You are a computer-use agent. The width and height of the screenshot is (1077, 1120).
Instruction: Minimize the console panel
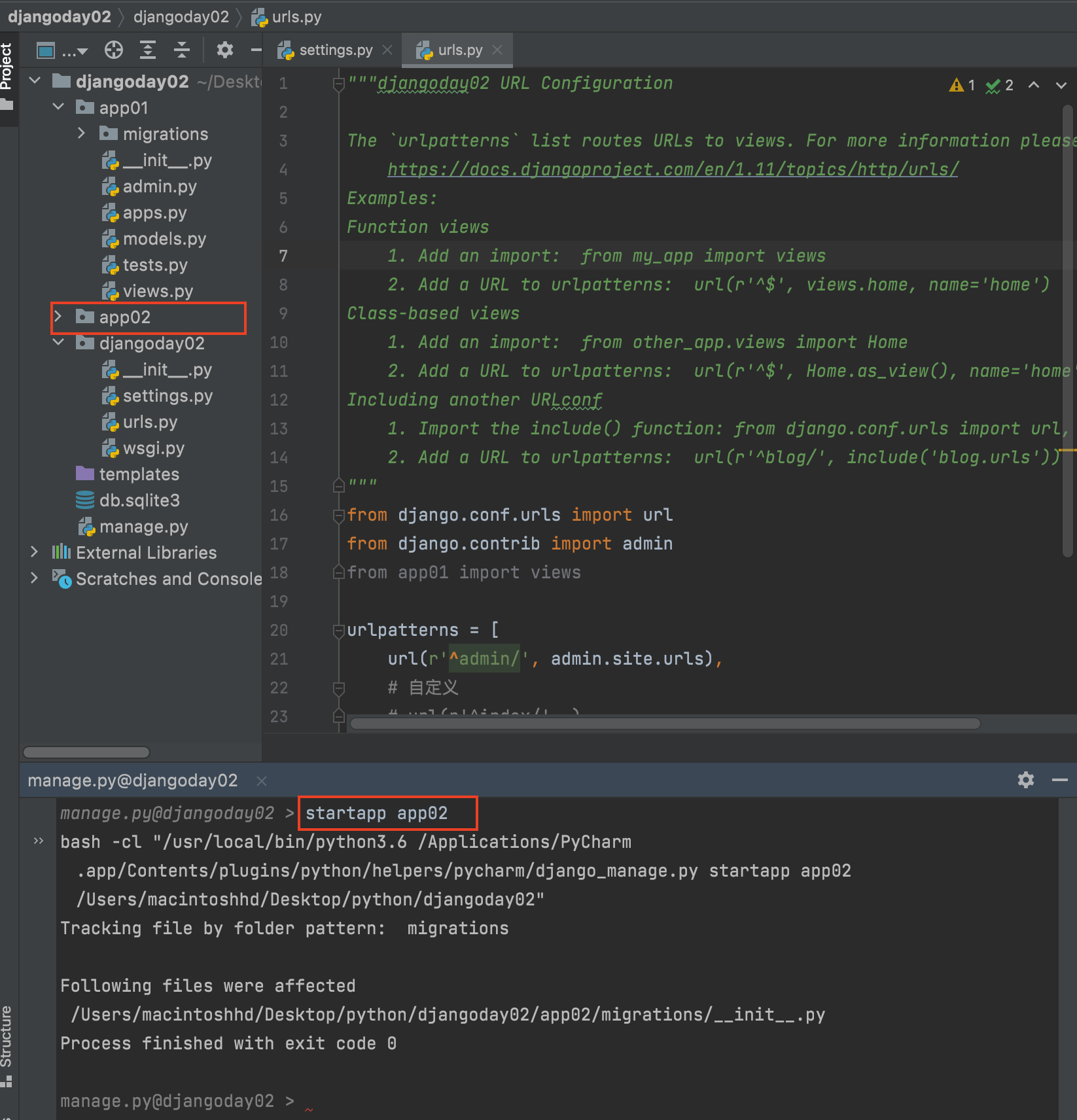(x=1060, y=780)
